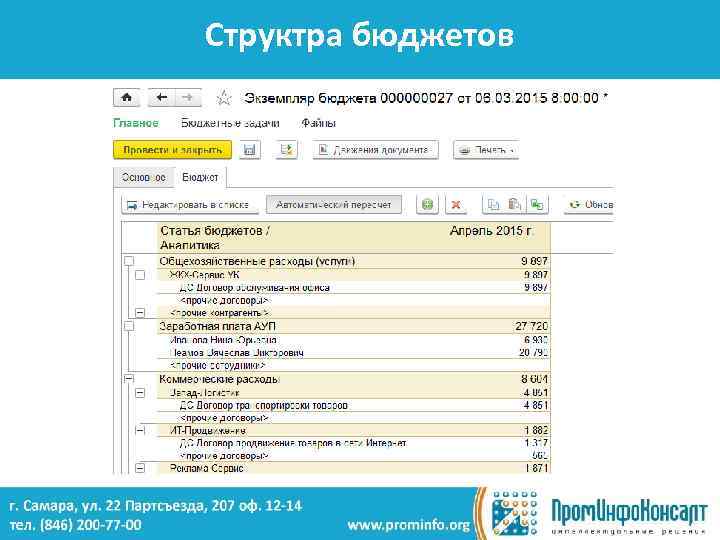Image resolution: width=720 pixels, height=540 pixels.
Task: Select Коммерческие расходы row
Action: [354, 379]
